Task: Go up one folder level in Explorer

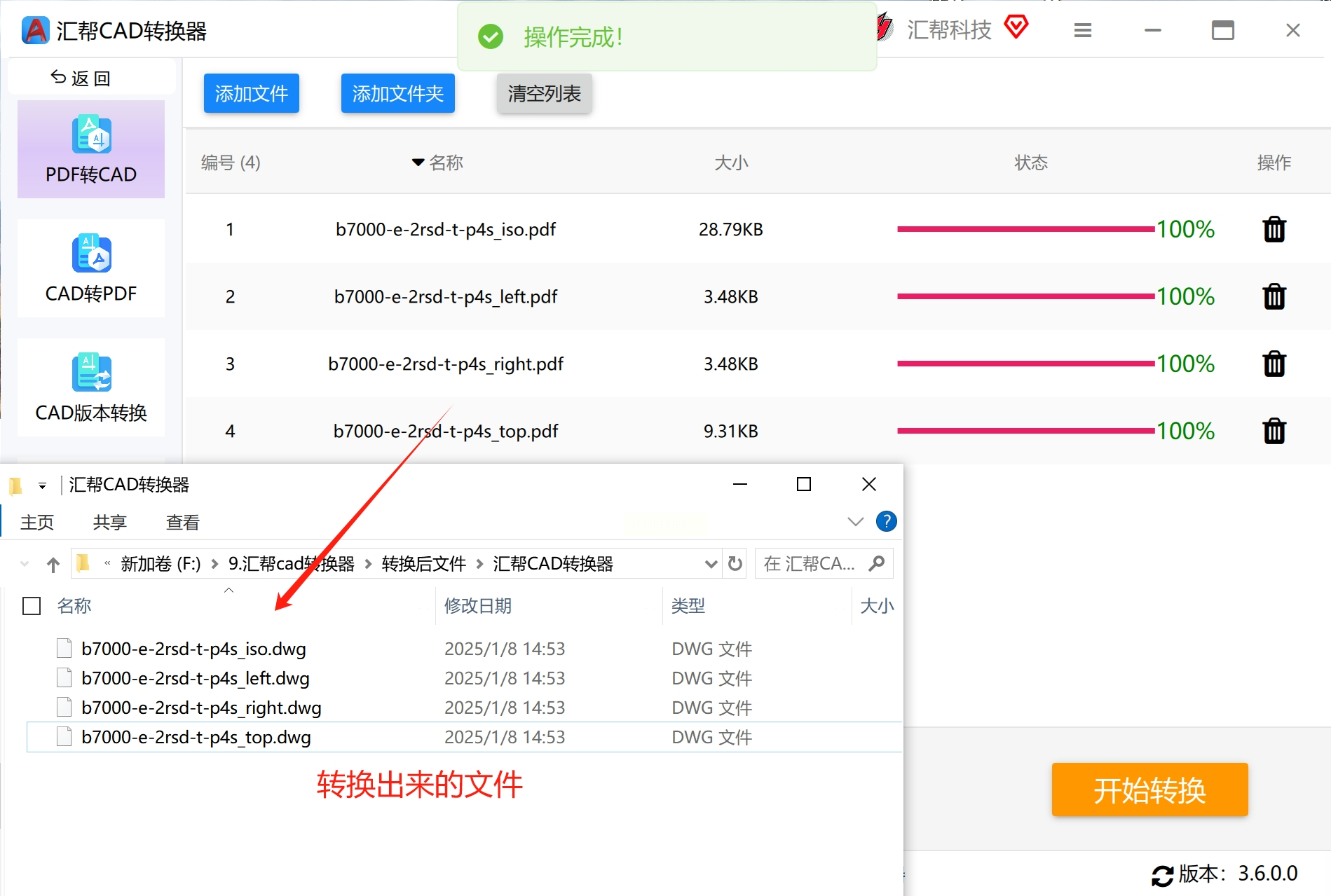Action: point(53,564)
